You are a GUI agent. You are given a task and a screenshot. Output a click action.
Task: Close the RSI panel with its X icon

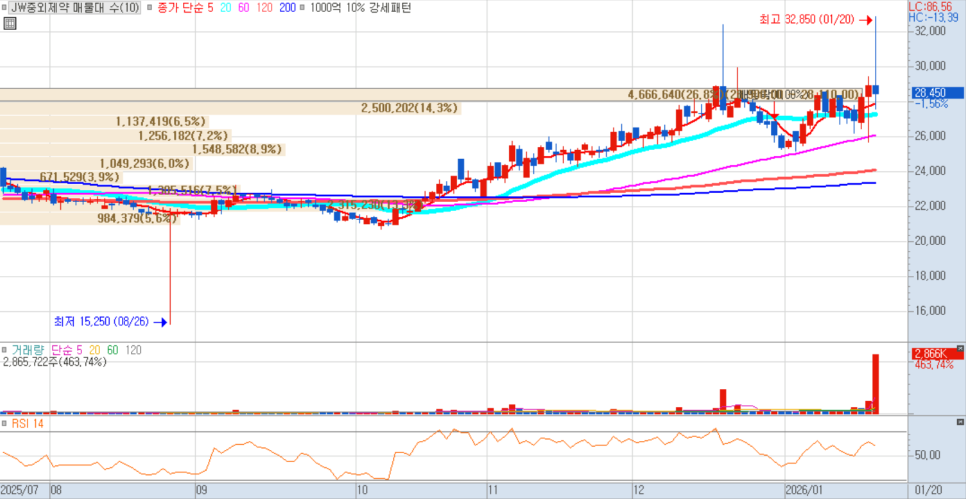pos(960,422)
